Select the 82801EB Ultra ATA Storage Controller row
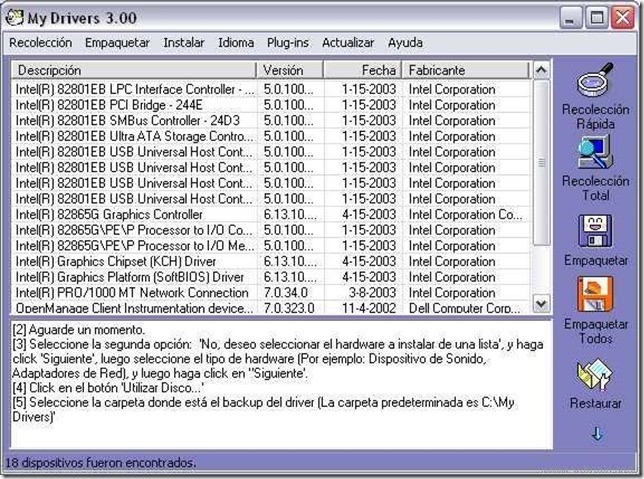 [271, 136]
